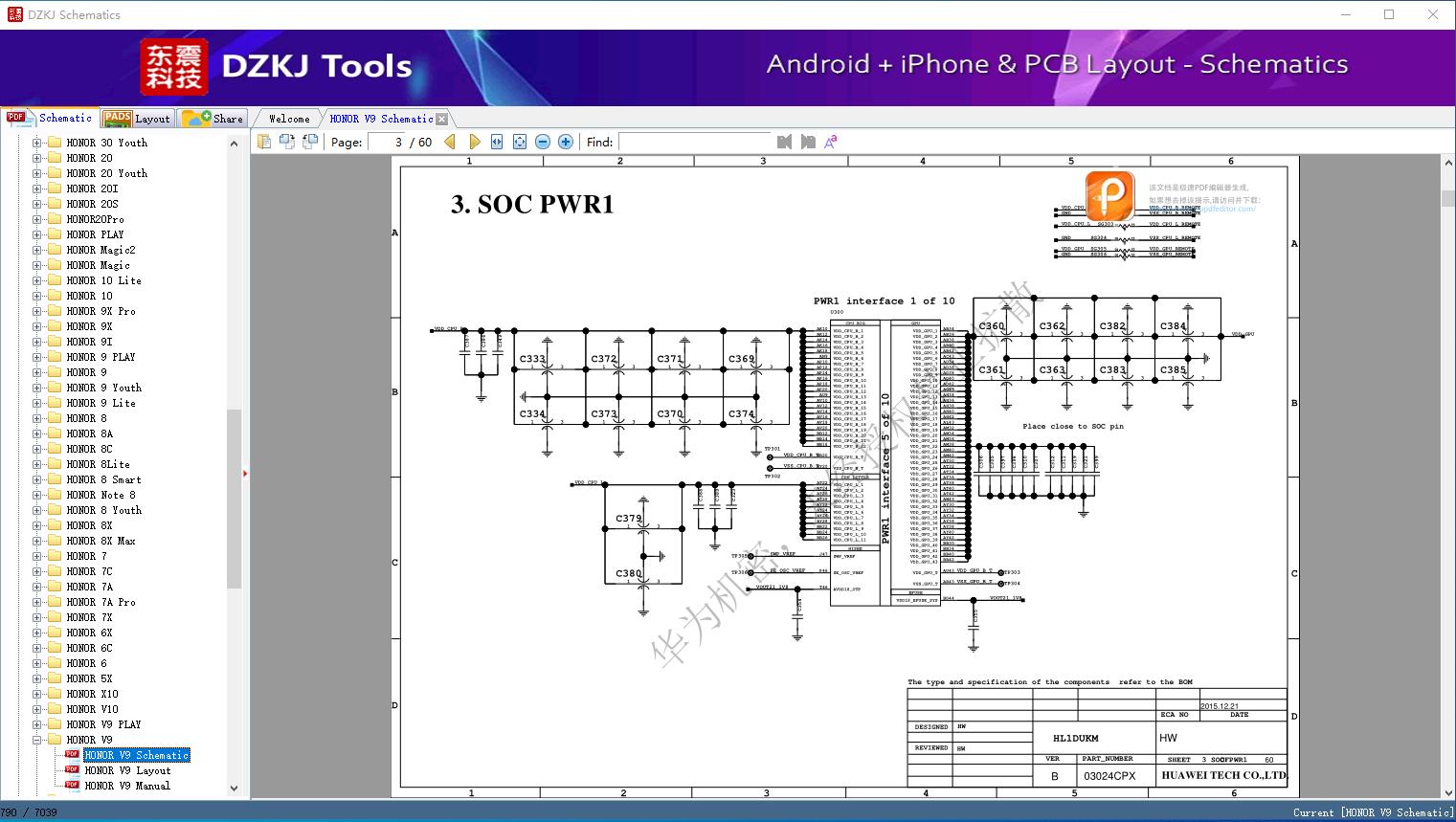Select the HONOR 8Lite tree item
This screenshot has width=1456, height=822.
coord(98,464)
